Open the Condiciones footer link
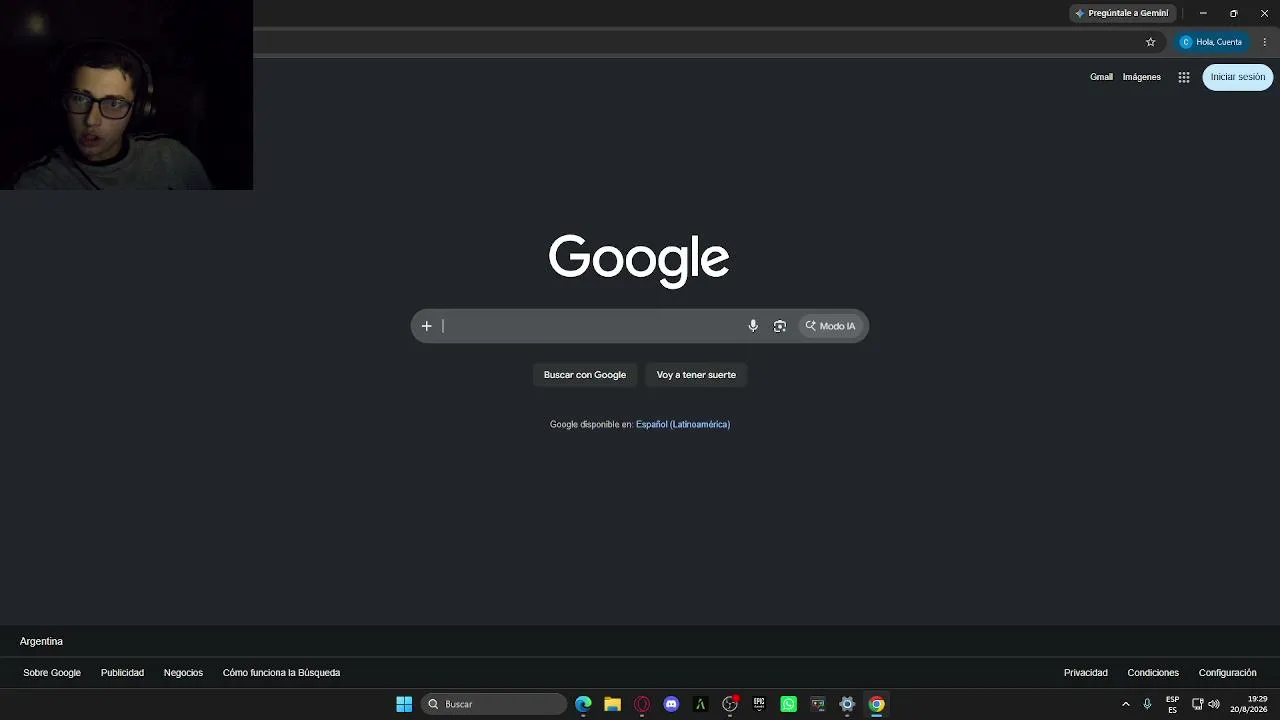The height and width of the screenshot is (720, 1280). click(x=1153, y=673)
